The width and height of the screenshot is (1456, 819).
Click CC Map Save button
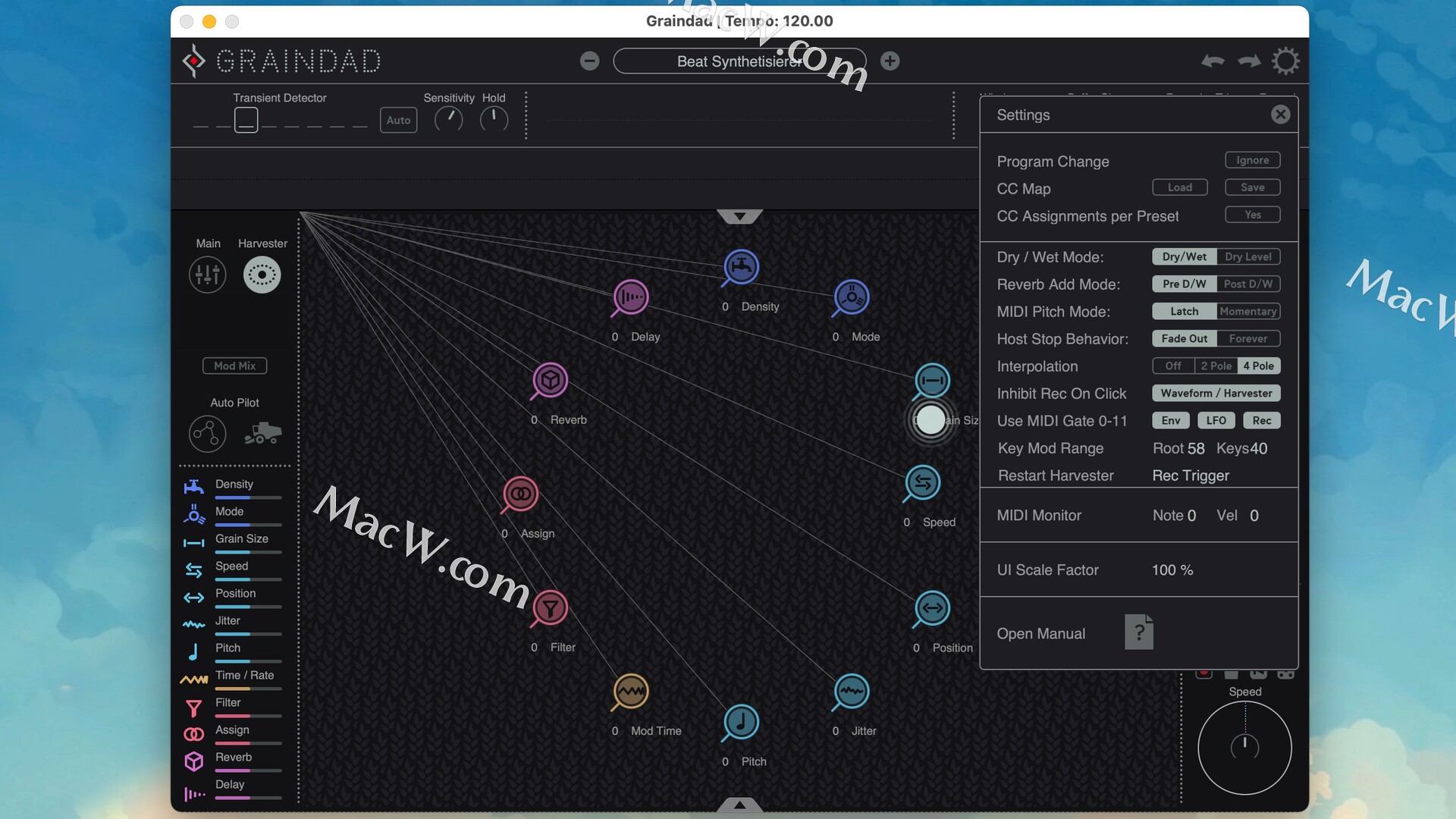point(1253,187)
